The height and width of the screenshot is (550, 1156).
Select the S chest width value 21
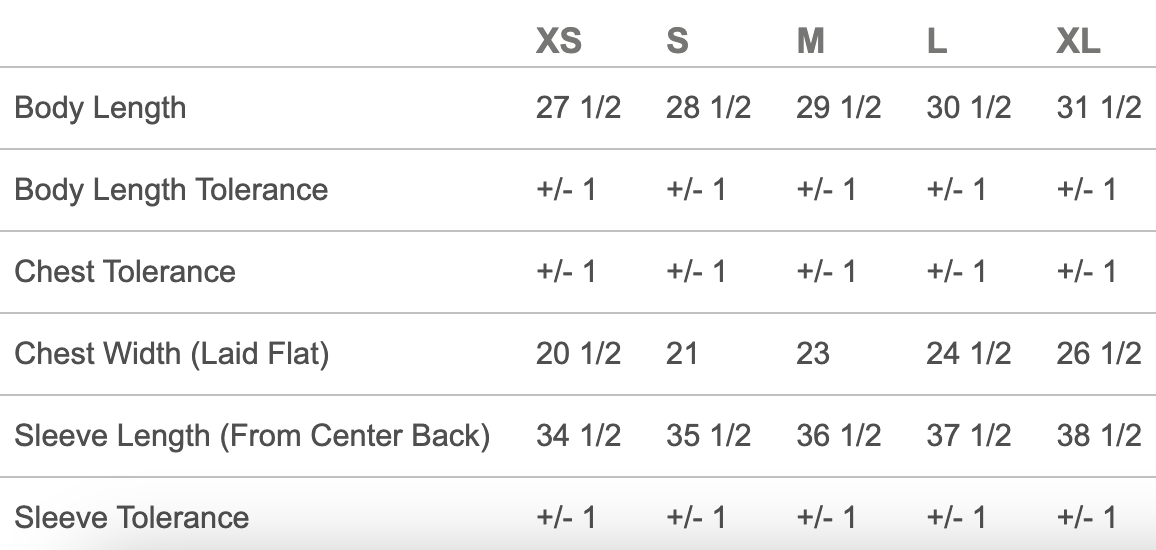point(682,354)
